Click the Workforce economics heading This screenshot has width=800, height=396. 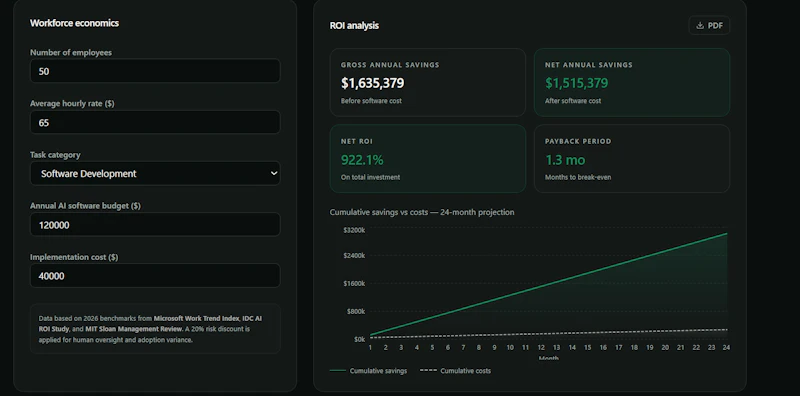point(74,23)
